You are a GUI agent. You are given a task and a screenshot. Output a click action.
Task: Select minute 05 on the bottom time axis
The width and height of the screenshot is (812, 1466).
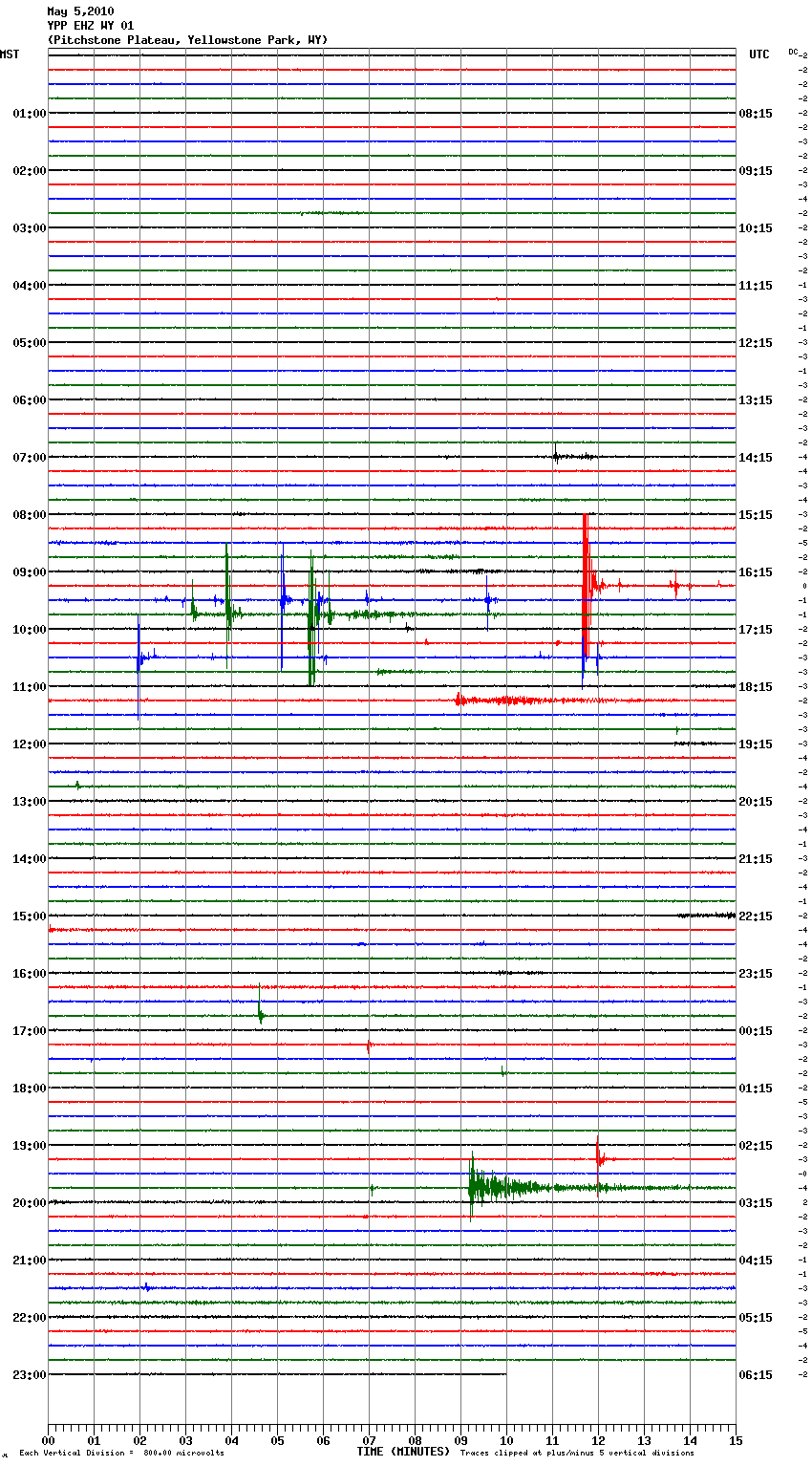pos(277,1440)
